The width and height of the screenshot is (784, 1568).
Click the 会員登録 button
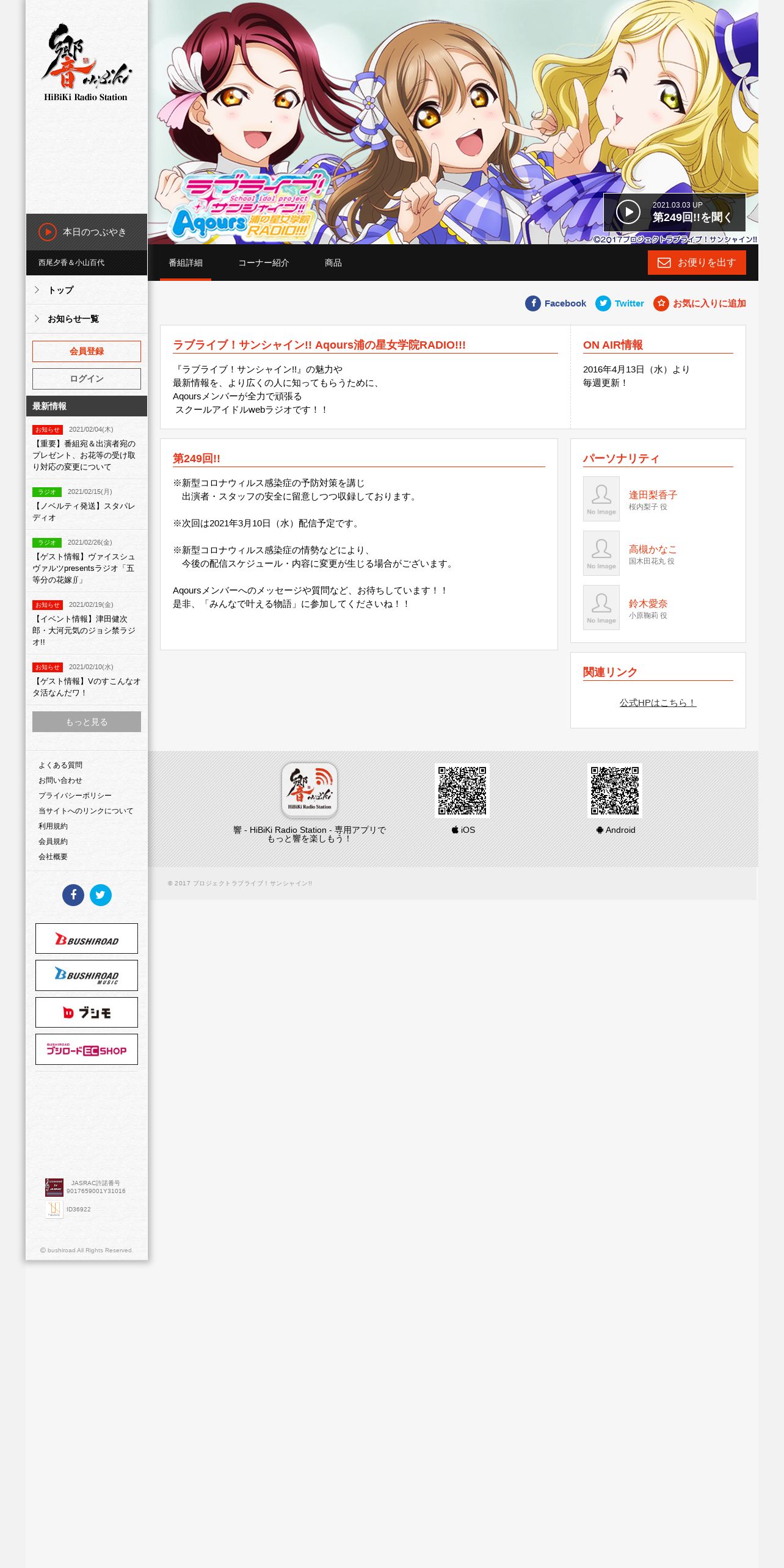(87, 351)
